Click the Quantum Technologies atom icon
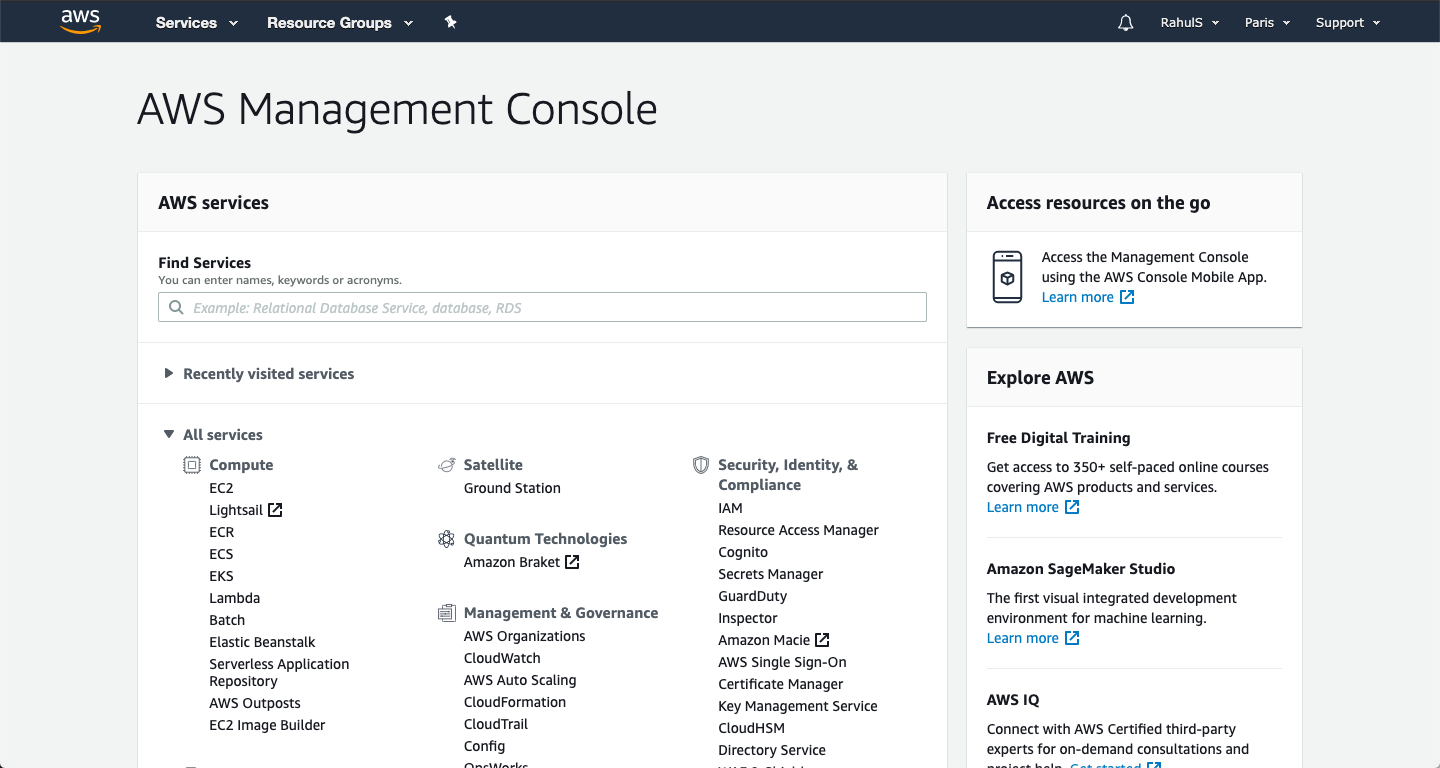1440x768 pixels. (447, 539)
